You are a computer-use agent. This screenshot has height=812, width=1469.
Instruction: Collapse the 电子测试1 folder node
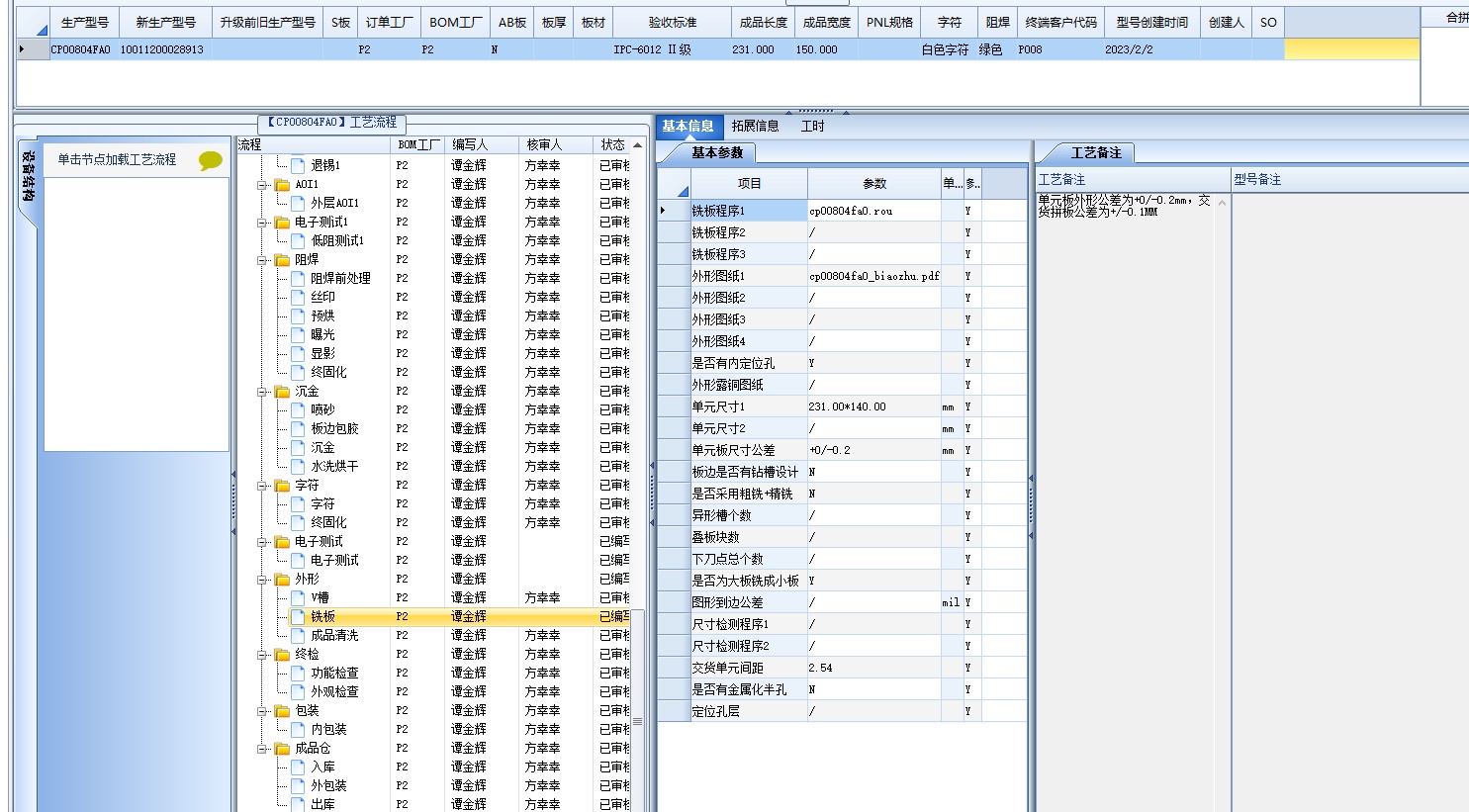coord(263,223)
